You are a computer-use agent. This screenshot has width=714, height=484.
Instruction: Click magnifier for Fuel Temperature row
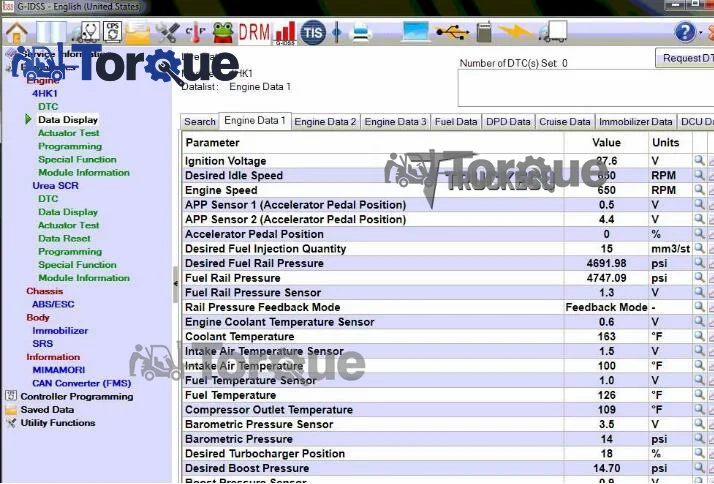pos(699,394)
